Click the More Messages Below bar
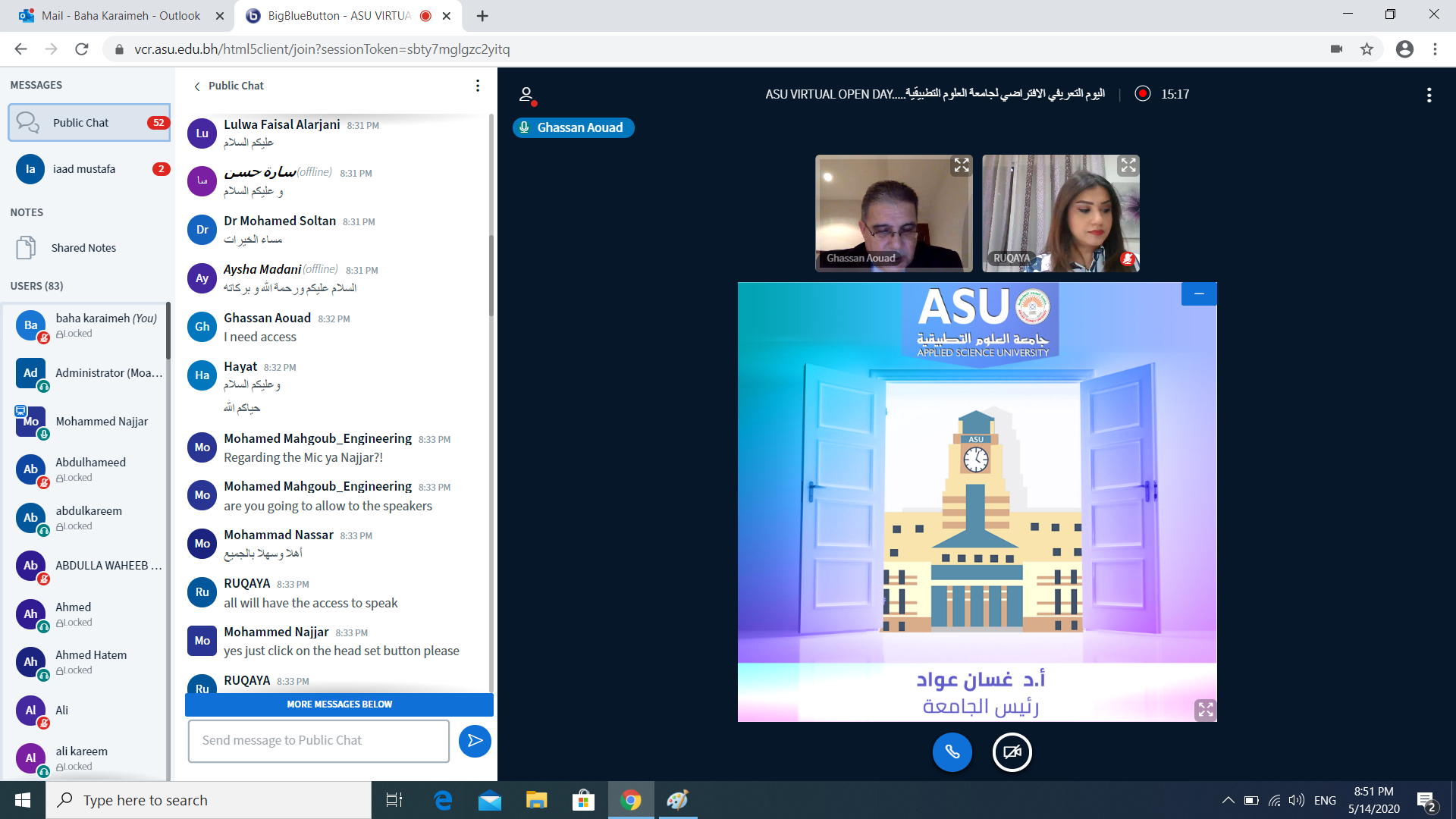This screenshot has width=1456, height=819. click(339, 704)
